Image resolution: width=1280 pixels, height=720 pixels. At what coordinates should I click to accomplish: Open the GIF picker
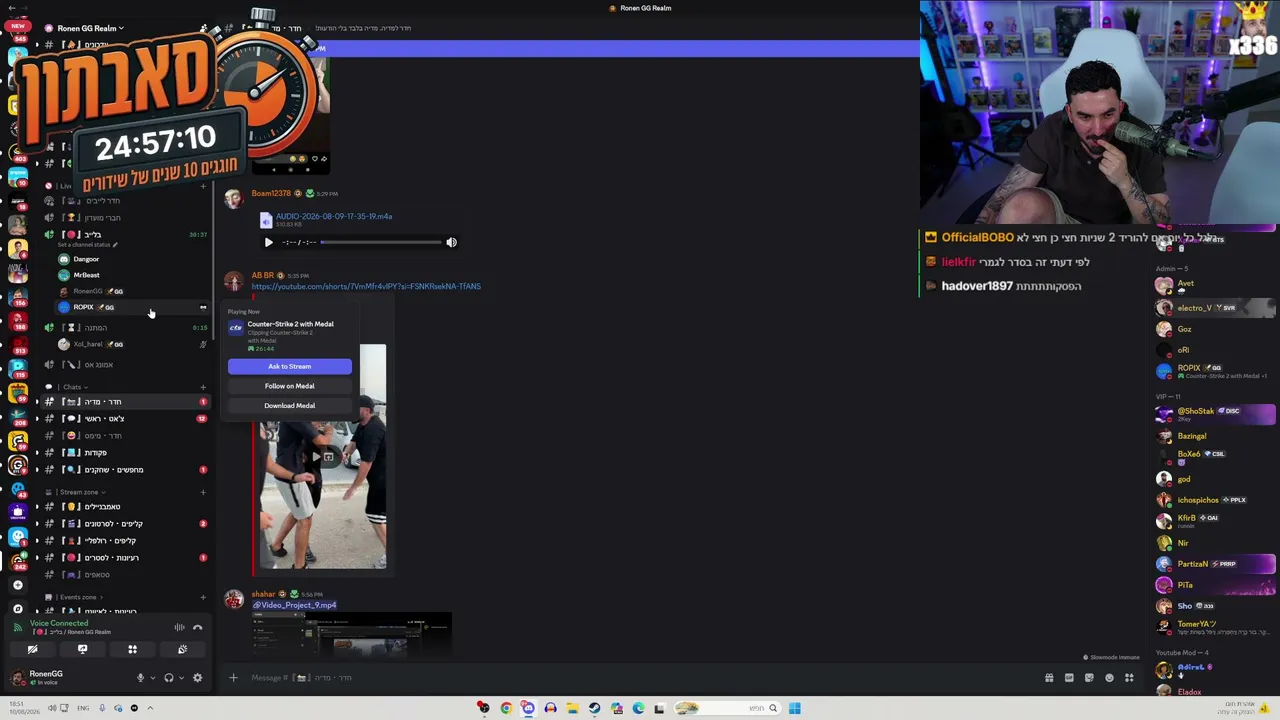pyautogui.click(x=1069, y=678)
